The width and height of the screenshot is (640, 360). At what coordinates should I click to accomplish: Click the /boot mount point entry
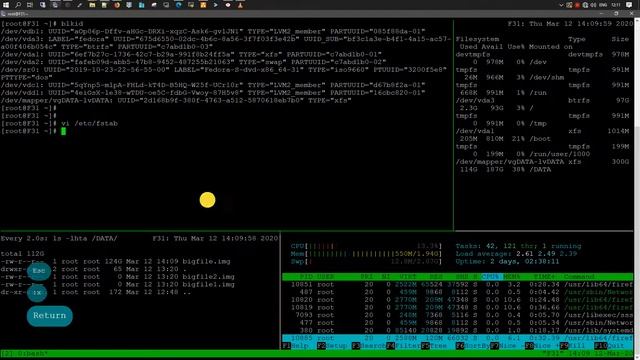pyautogui.click(x=540, y=139)
